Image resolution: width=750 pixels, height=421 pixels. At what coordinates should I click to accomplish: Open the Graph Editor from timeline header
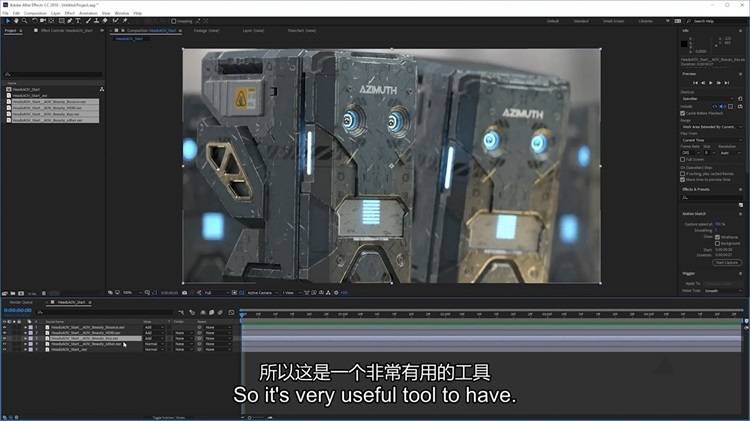(232, 312)
